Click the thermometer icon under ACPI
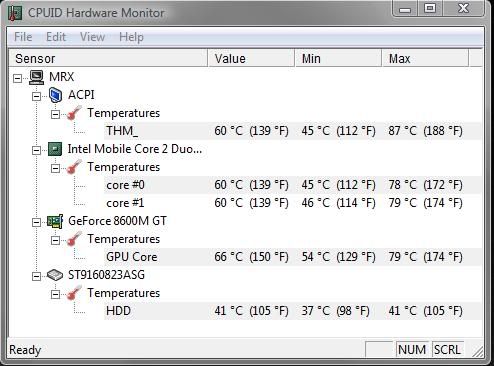Screen dimensions: 494x366 (x=74, y=113)
